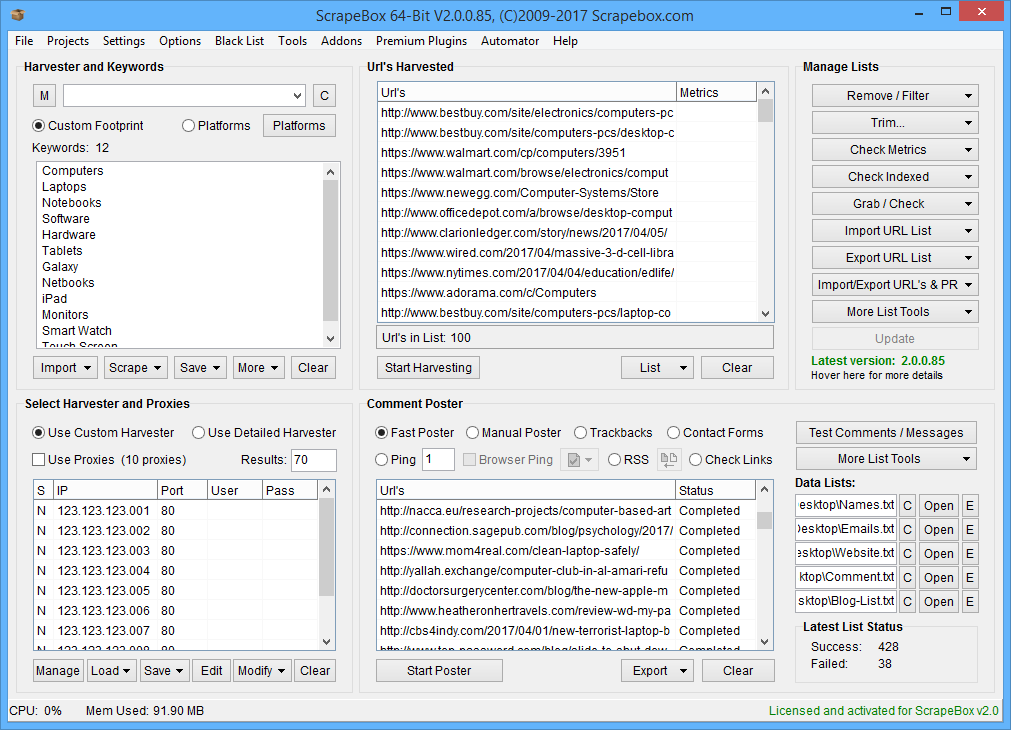1011x730 pixels.
Task: Open the Automator menu
Action: (509, 41)
